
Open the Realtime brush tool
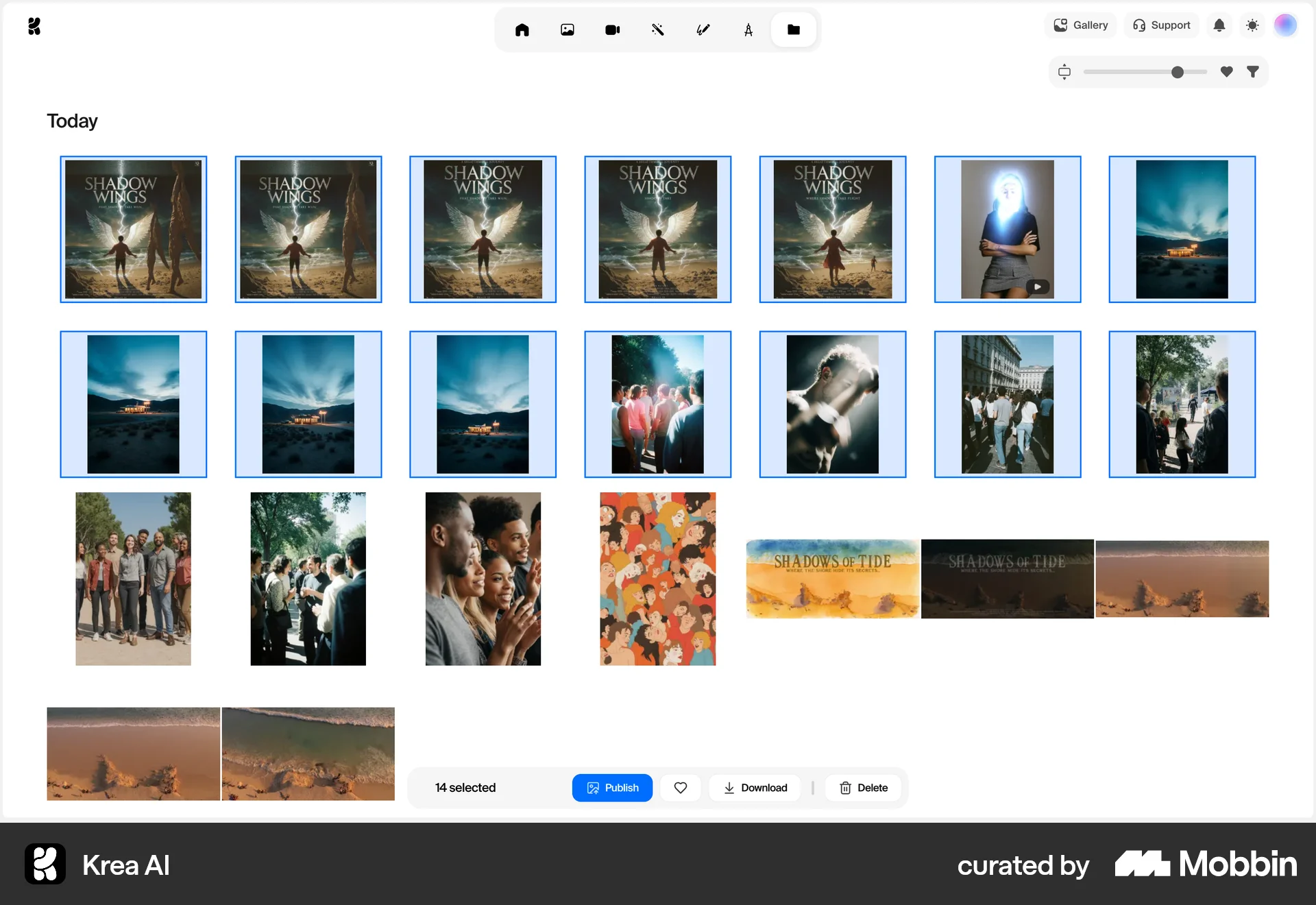click(x=703, y=29)
